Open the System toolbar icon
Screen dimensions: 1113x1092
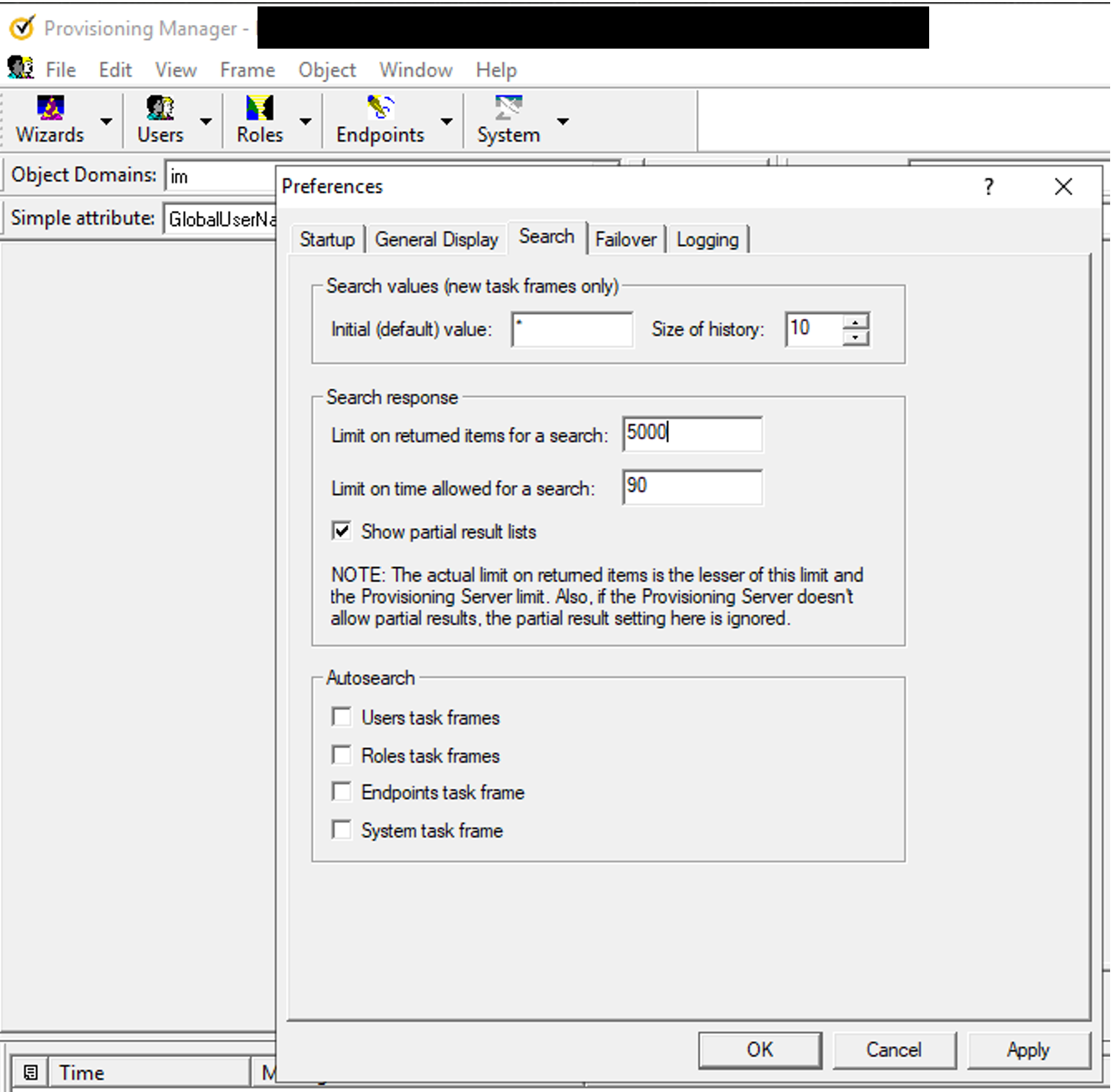coord(508,109)
